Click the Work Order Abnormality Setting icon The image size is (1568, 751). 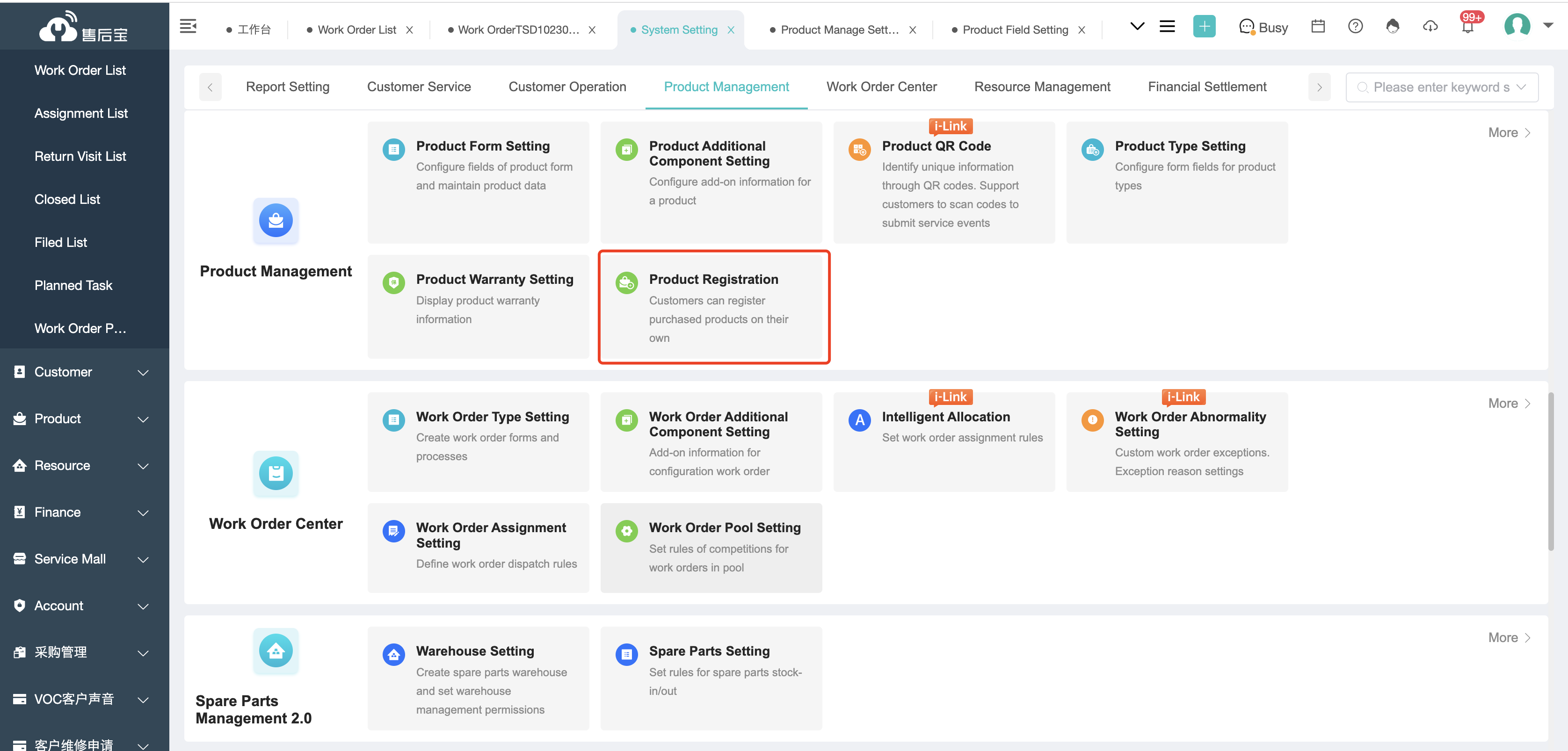click(1092, 420)
